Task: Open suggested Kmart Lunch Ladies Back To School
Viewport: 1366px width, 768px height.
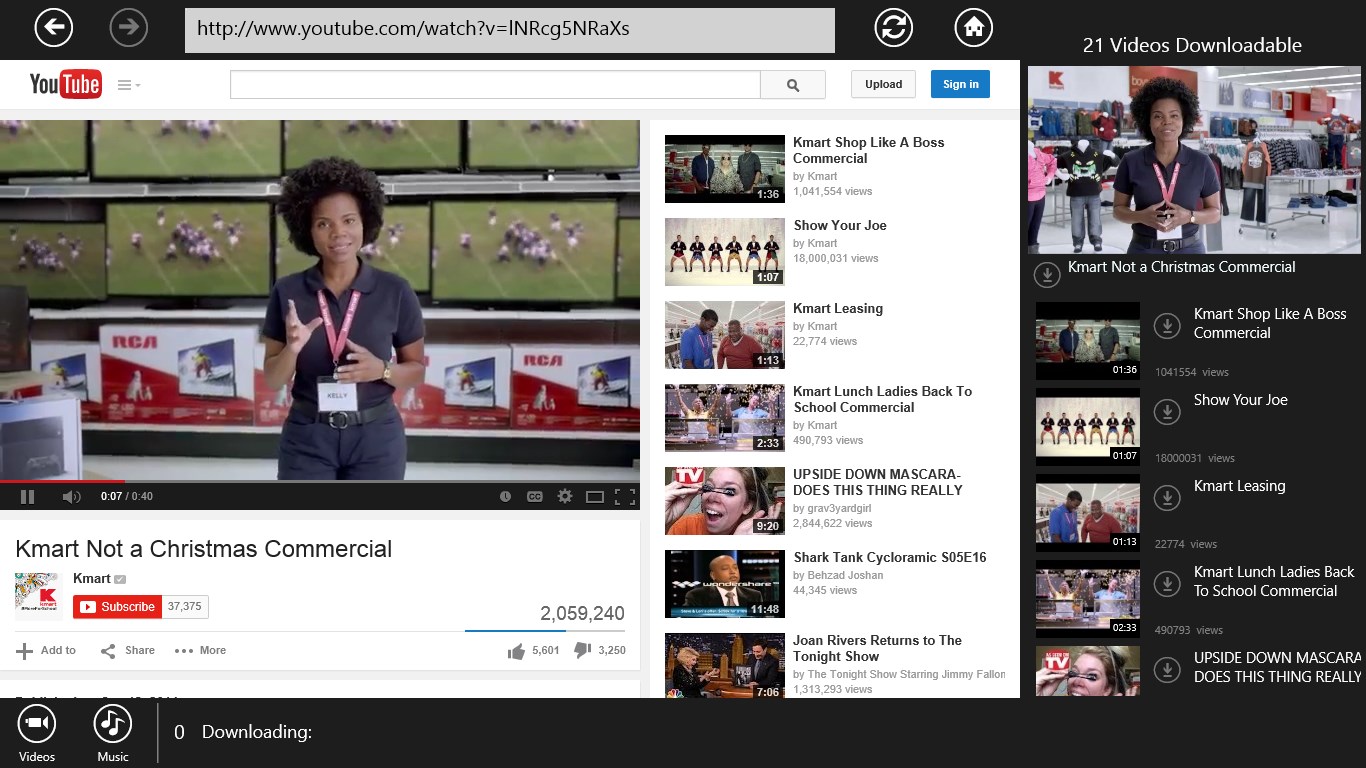Action: [x=882, y=399]
